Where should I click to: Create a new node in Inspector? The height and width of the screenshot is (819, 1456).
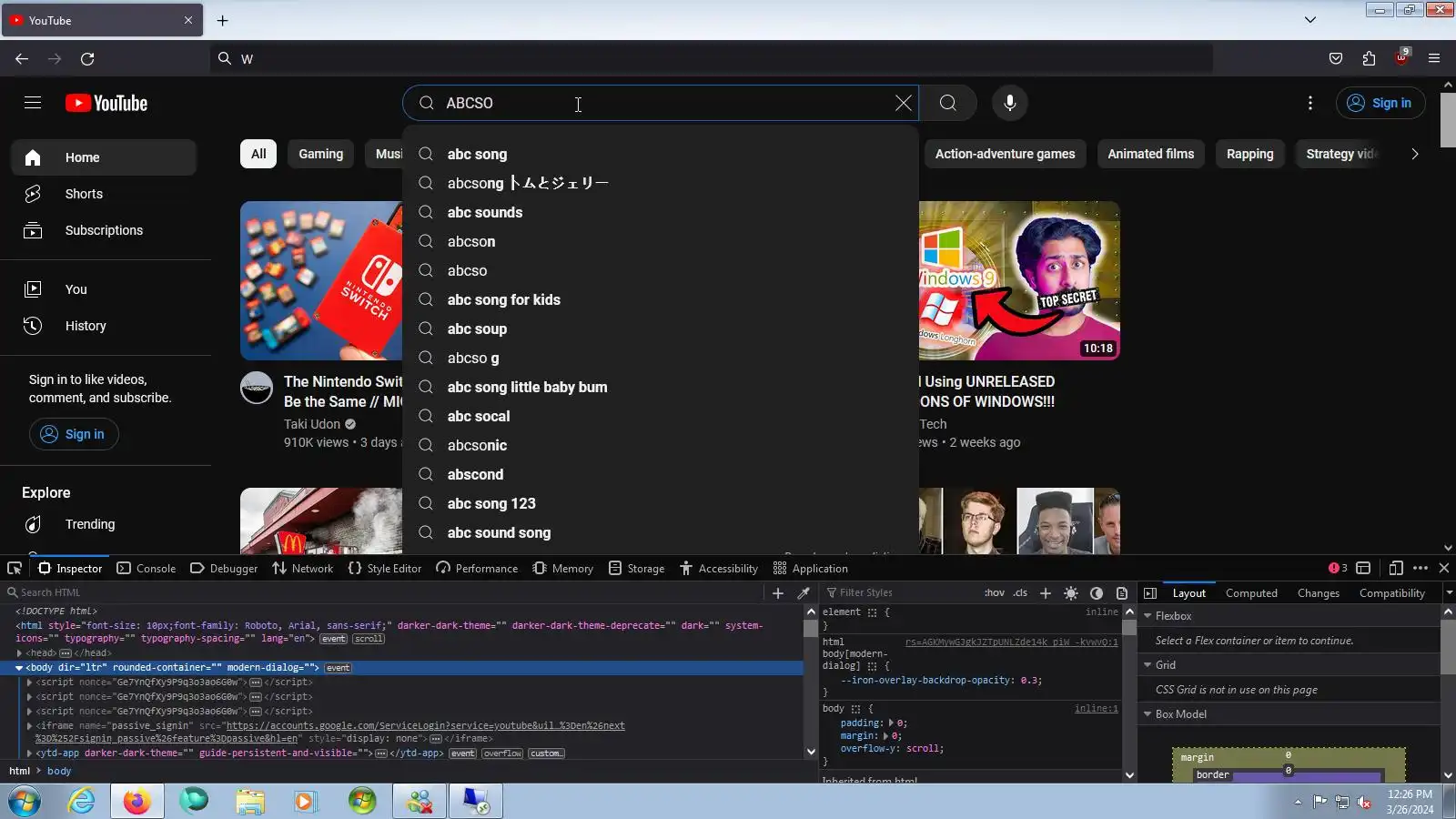point(778,592)
